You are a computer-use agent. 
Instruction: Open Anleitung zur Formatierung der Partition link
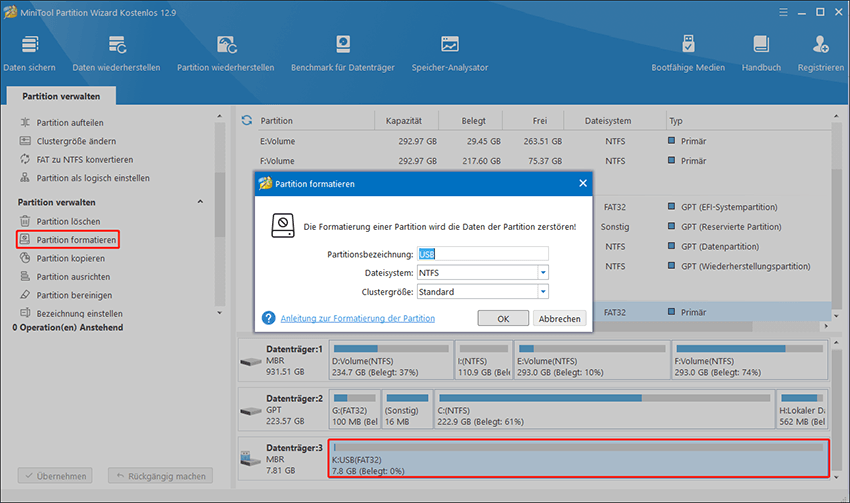click(357, 318)
